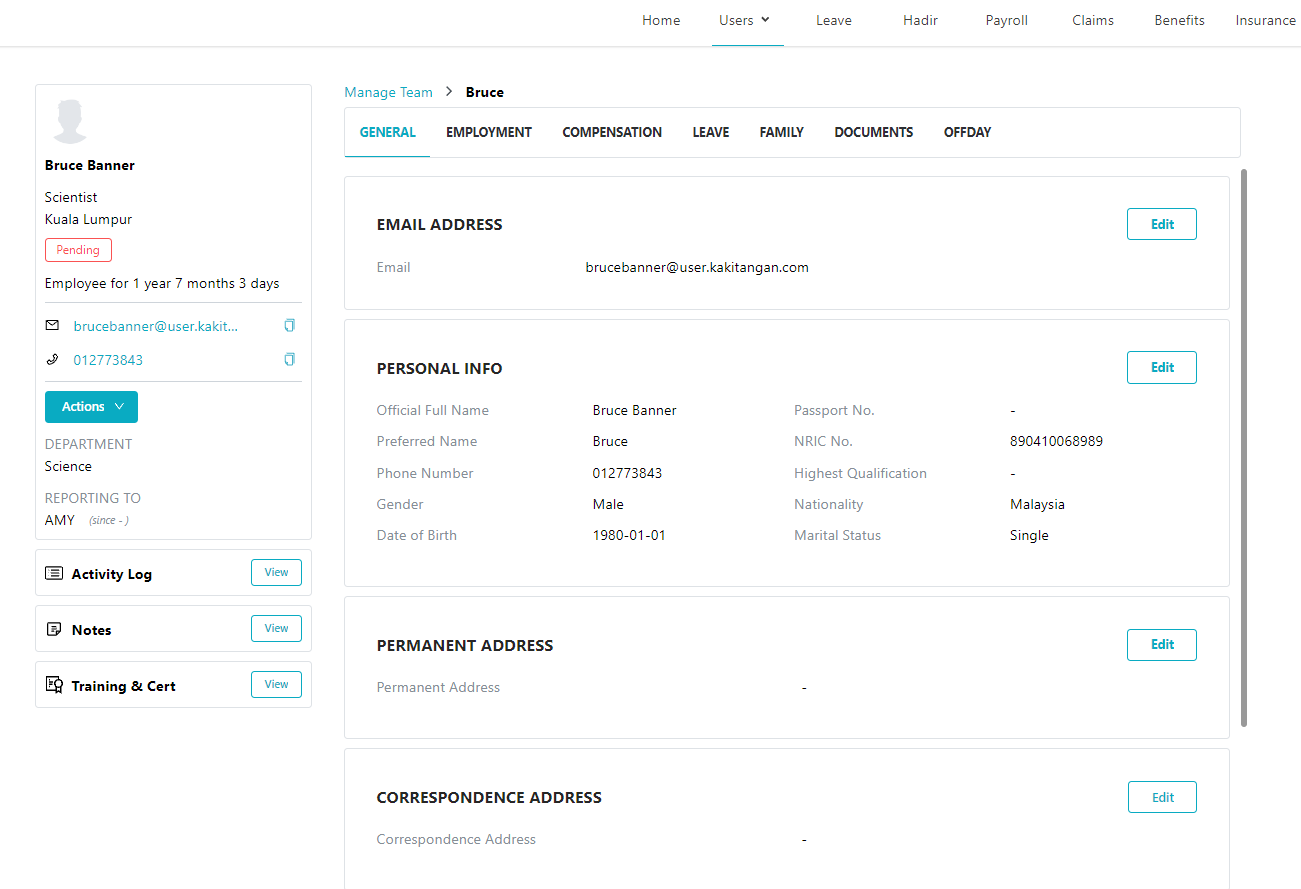This screenshot has height=889, width=1301.
Task: Click the Preferred Name value Bruce
Action: pyautogui.click(x=610, y=441)
